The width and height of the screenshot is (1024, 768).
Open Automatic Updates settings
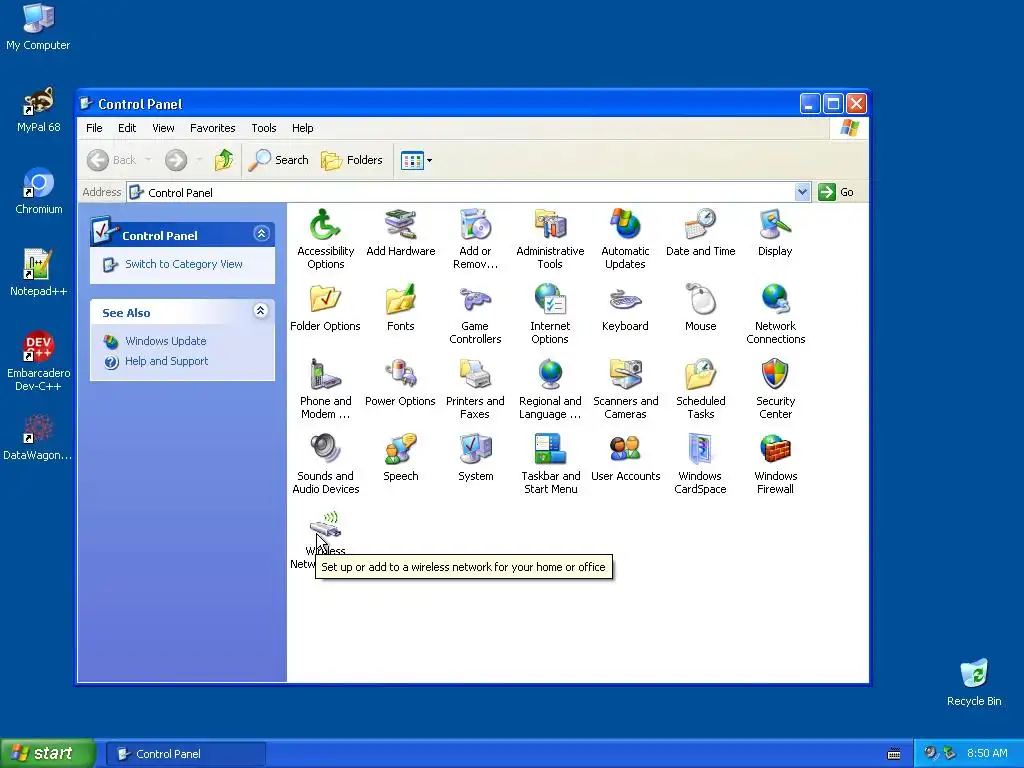[x=625, y=239]
